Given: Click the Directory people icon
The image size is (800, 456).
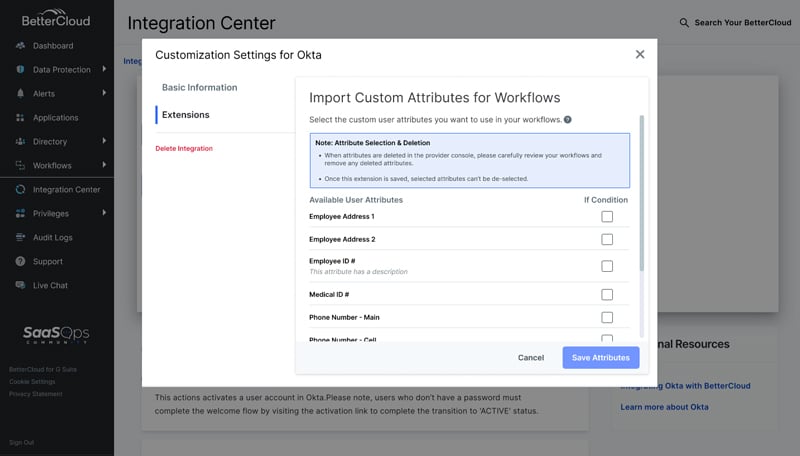Looking at the screenshot, I should click(20, 141).
